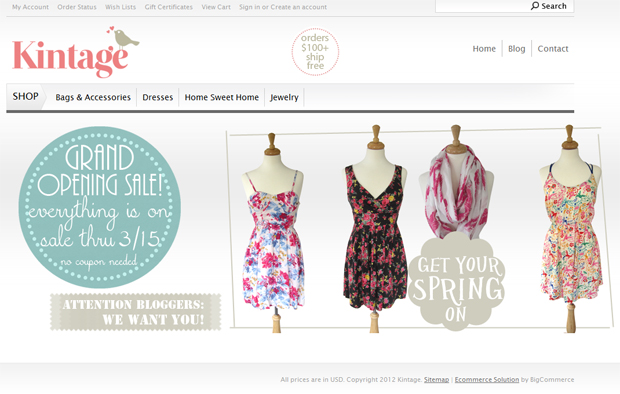Click Create an account
Viewport: 620px width, 394px height.
click(x=299, y=7)
